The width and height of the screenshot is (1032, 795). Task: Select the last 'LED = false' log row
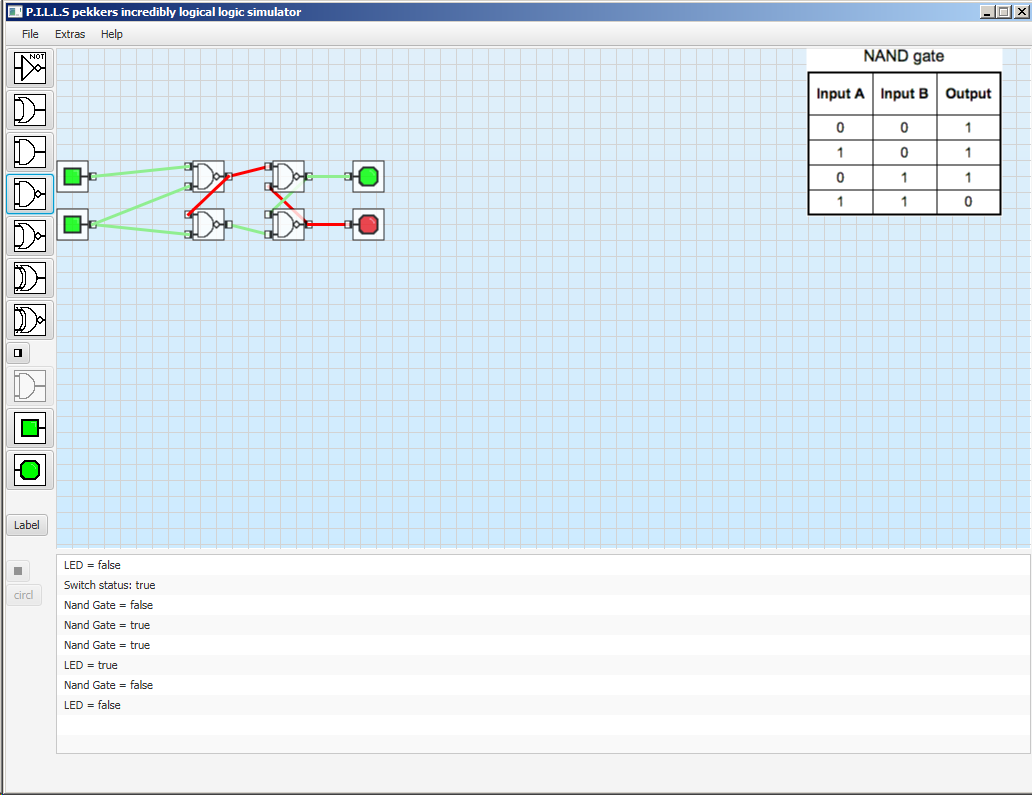(543, 705)
